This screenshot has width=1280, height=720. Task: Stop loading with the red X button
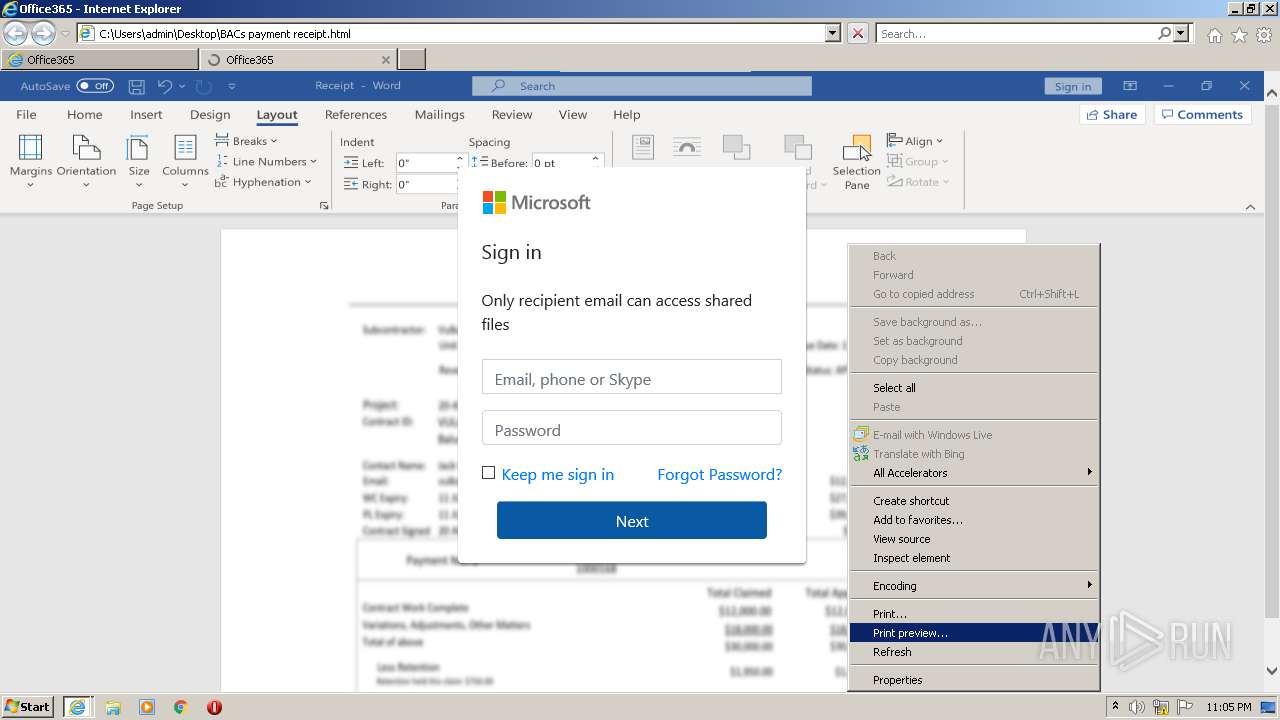pyautogui.click(x=857, y=33)
